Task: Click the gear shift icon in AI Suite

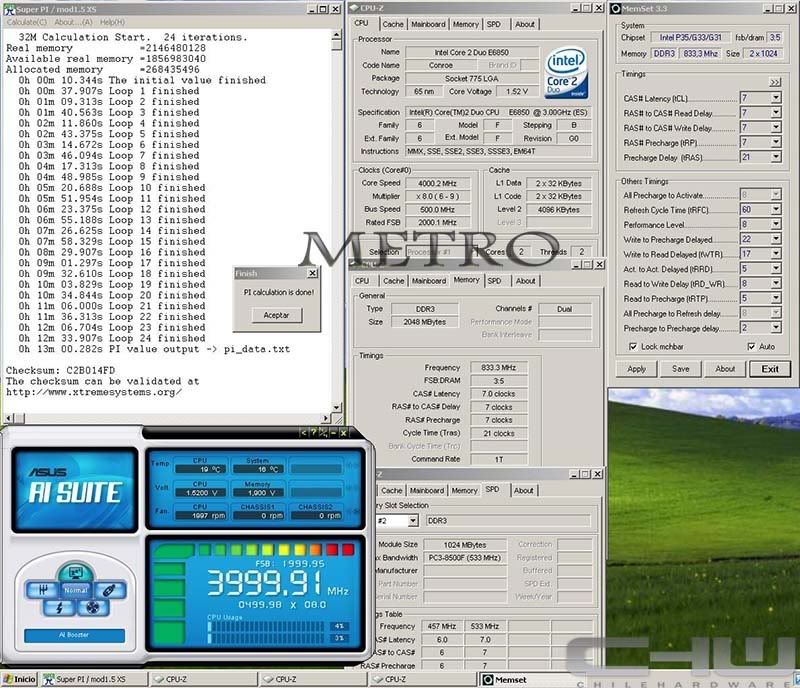Action: point(43,590)
